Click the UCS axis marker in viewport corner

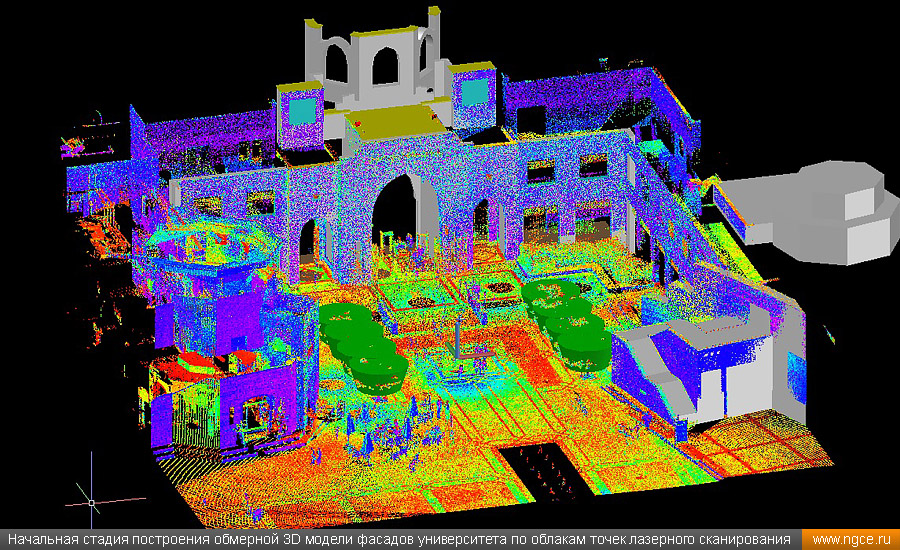[x=92, y=501]
